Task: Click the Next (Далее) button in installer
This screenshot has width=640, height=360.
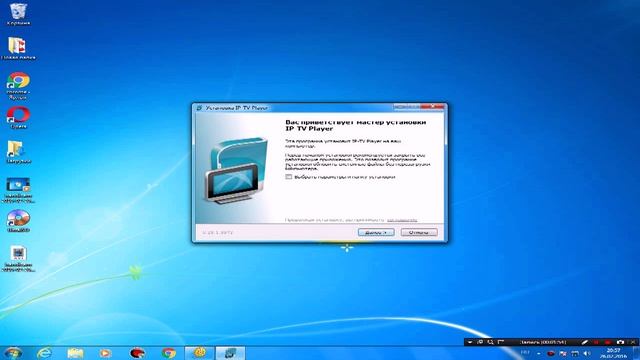Action: 376,232
